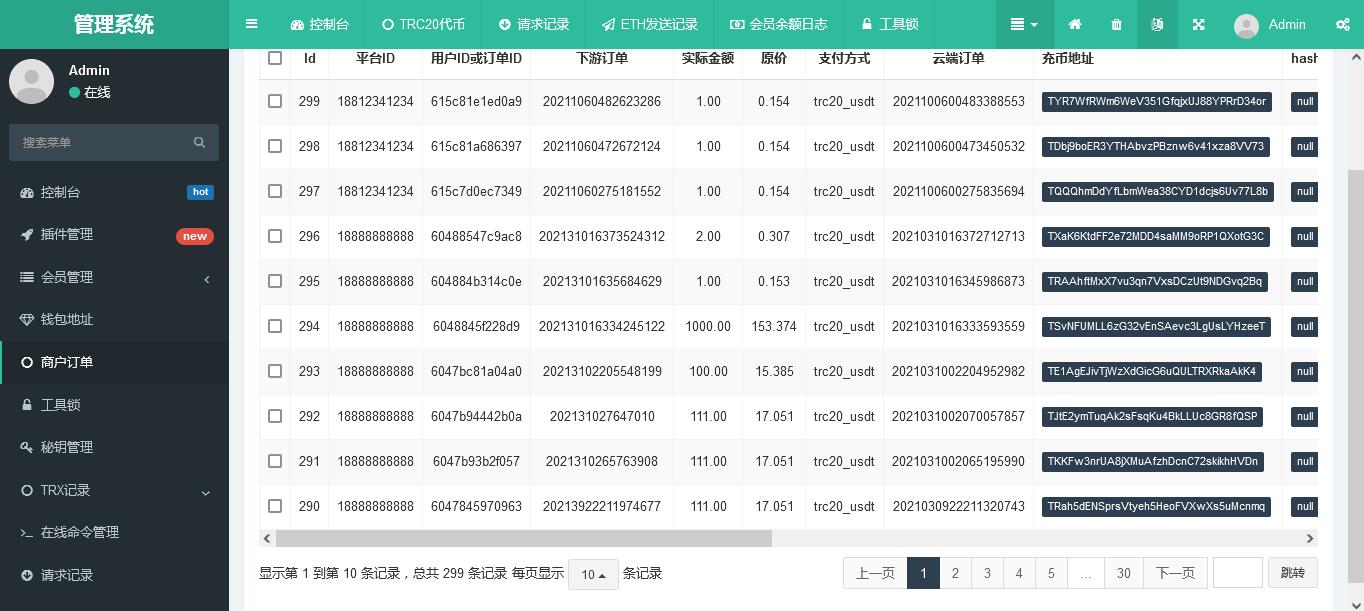Open 会员余额日志 from the top navbar

(737, 23)
